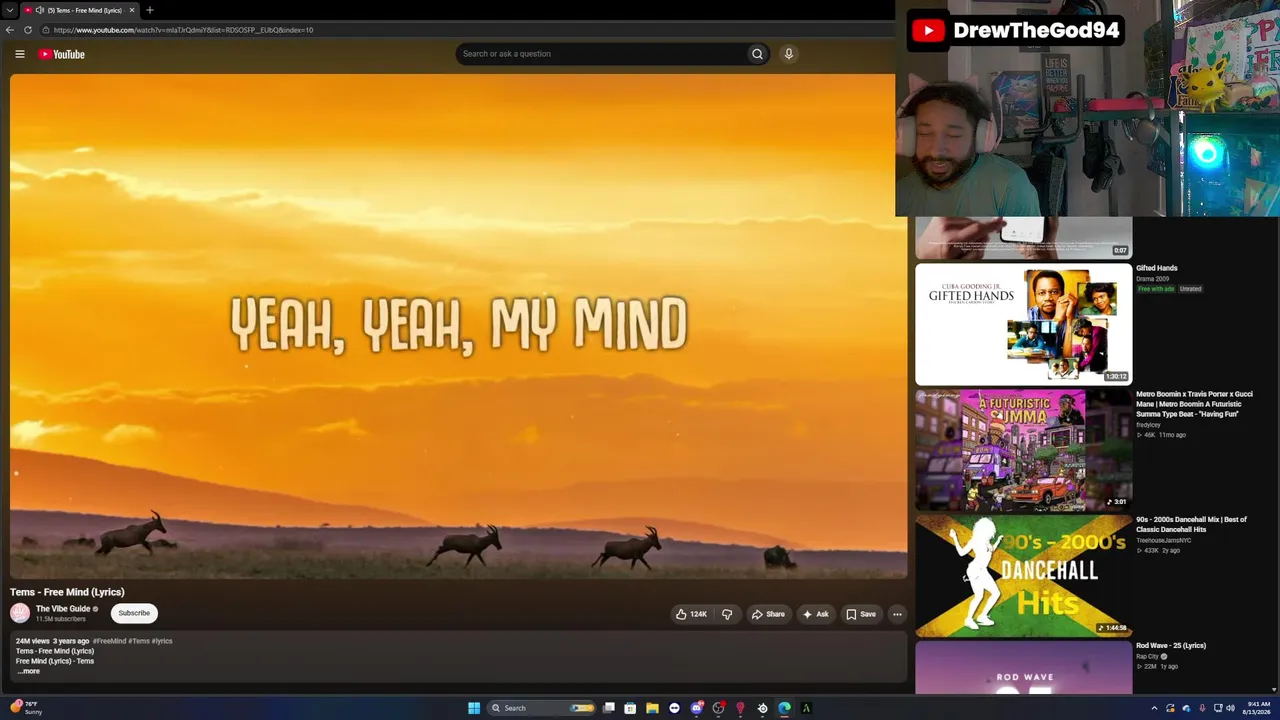Screen dimensions: 1280x720
Task: Show hidden system tray icons
Action: pyautogui.click(x=1154, y=708)
